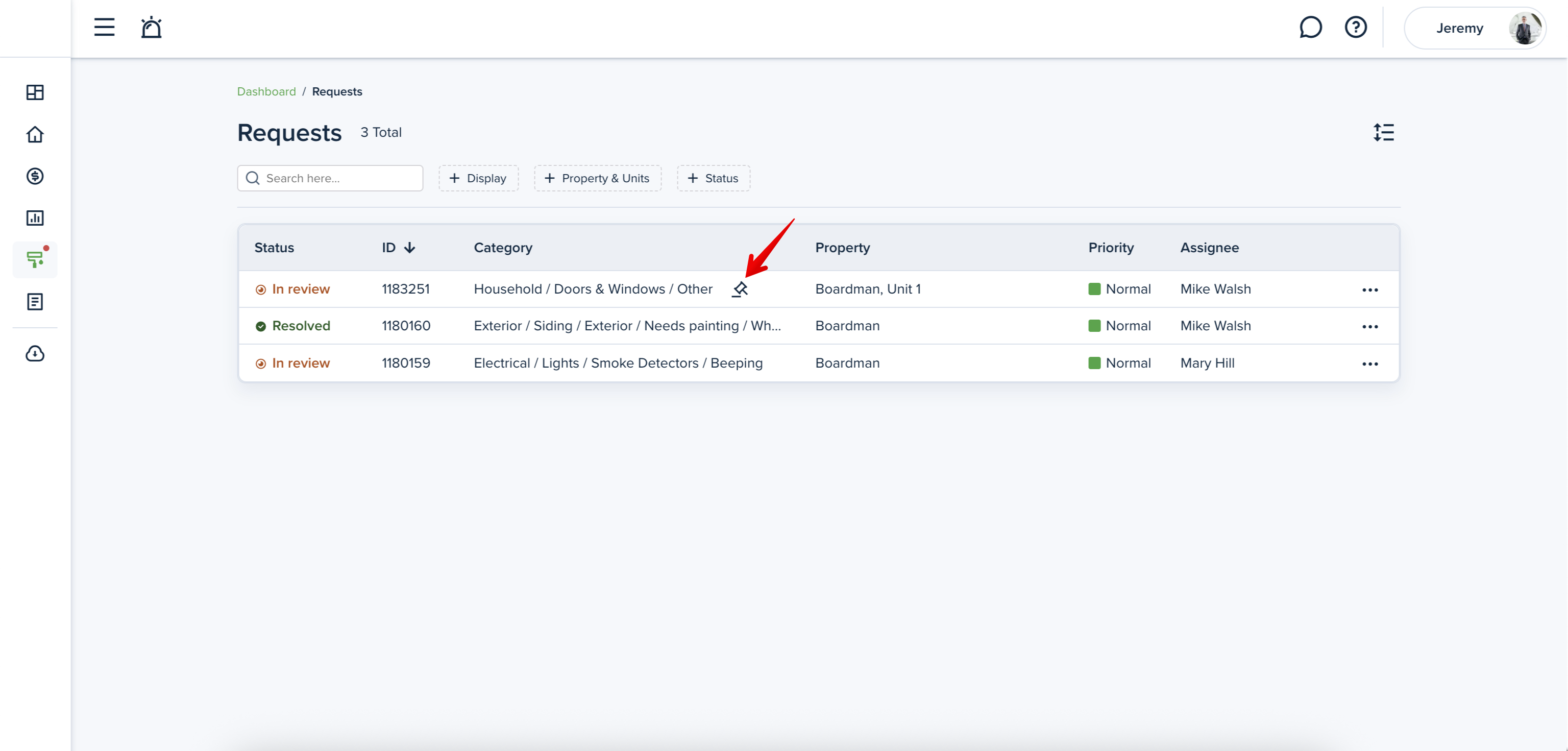Click the gavel icon on request 1183251

(x=740, y=289)
